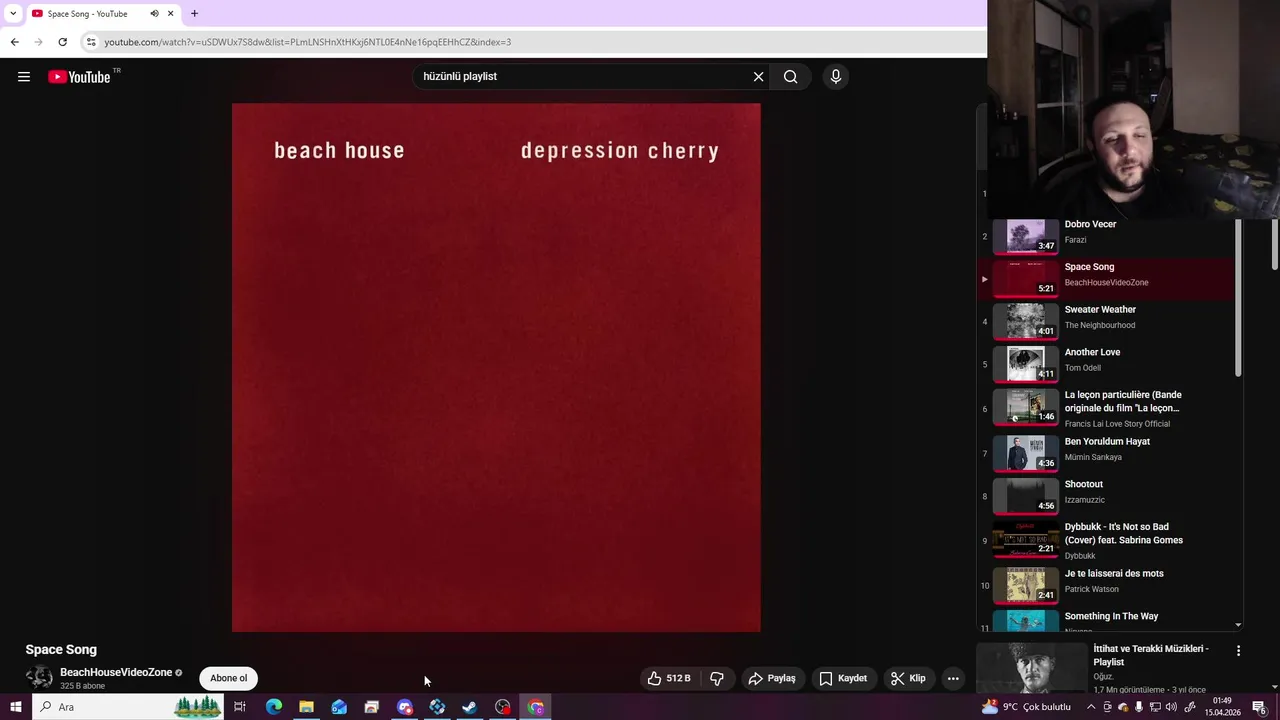Click The Neighbourhood artist text
This screenshot has height=720, width=1280.
point(1099,325)
